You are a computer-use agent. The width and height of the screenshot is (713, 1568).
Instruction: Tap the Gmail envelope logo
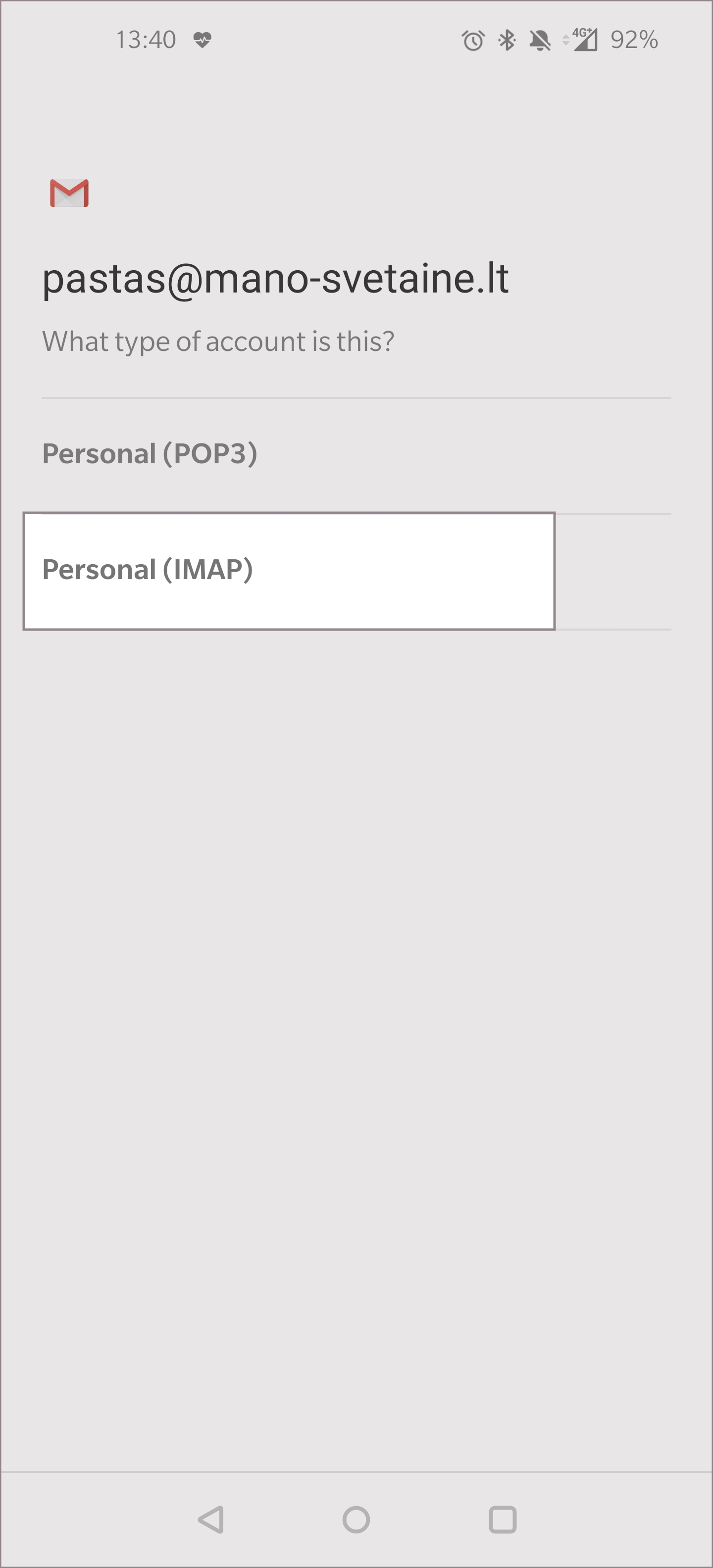(69, 193)
